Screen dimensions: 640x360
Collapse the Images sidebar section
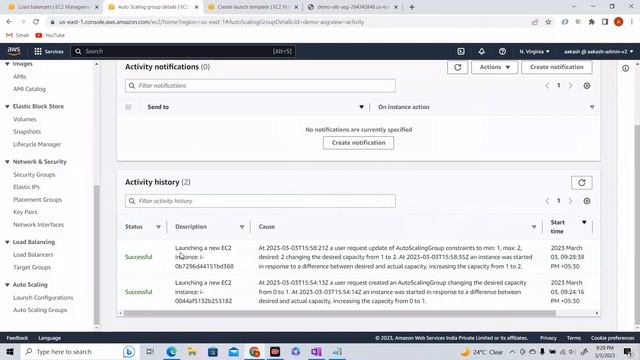tap(7, 64)
